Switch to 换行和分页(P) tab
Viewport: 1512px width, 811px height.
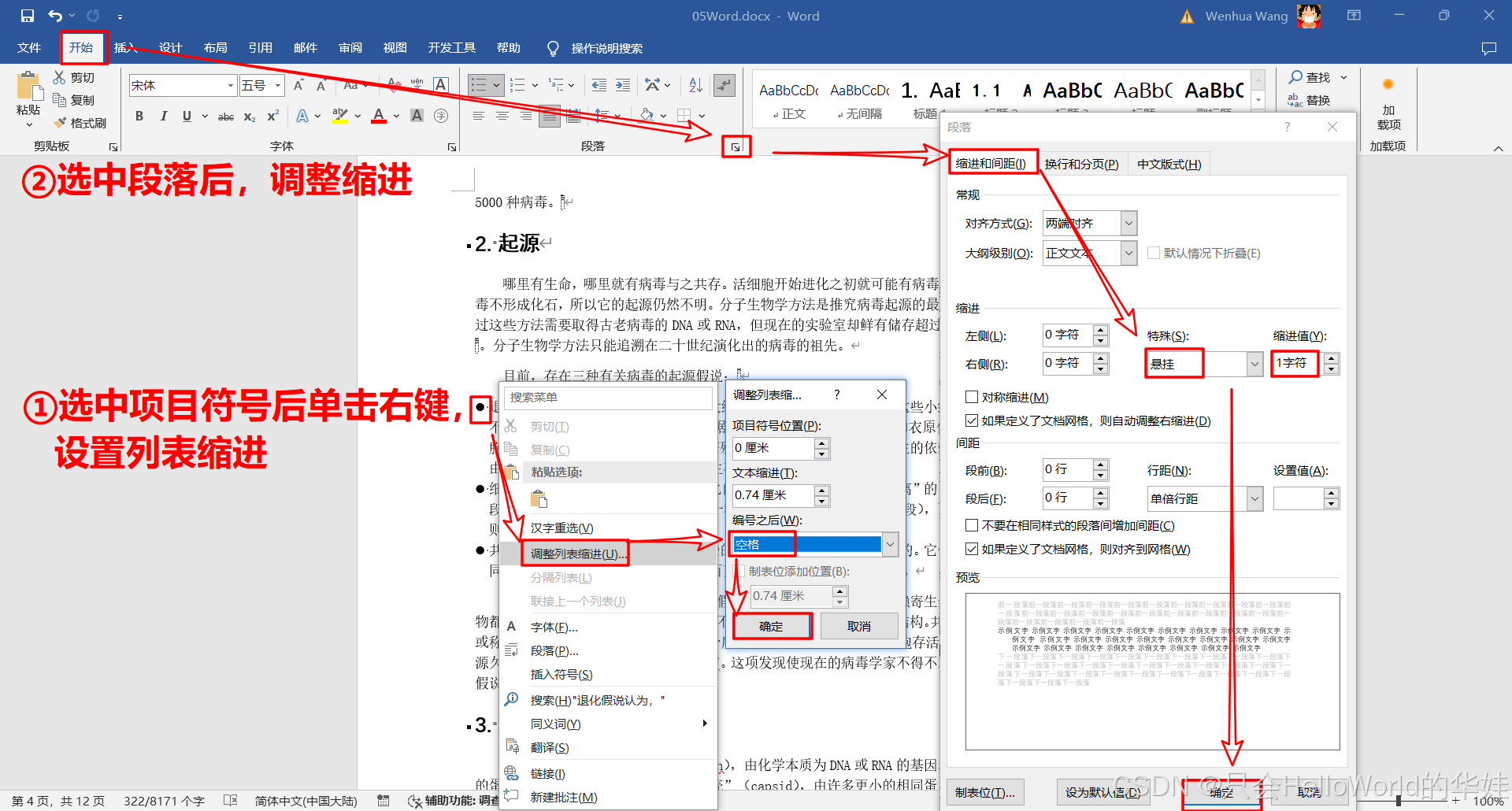(1081, 164)
